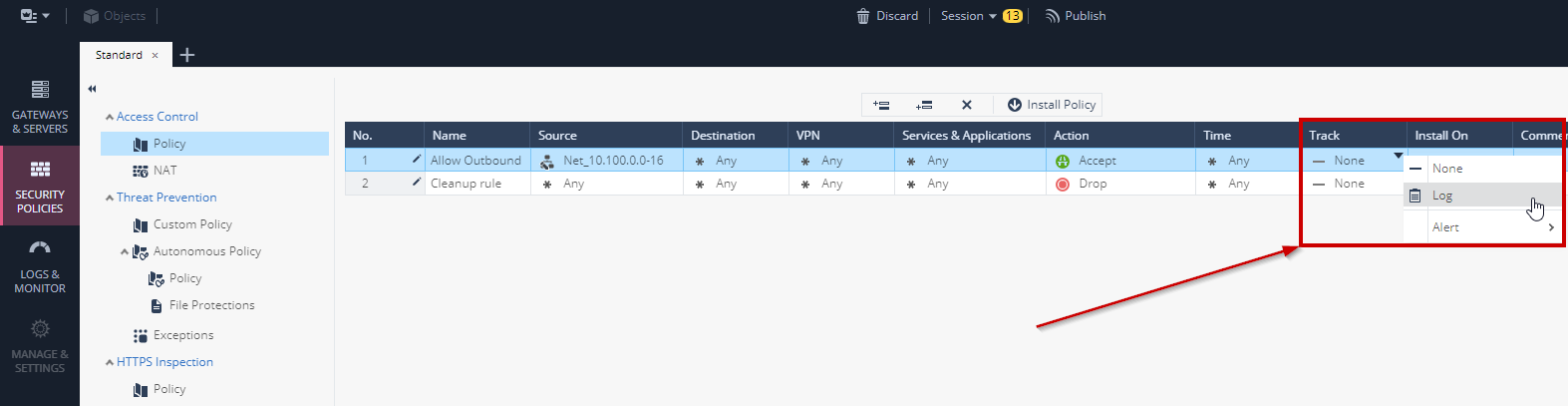Publish the session
Image resolution: width=1568 pixels, height=406 pixels.
point(1076,16)
